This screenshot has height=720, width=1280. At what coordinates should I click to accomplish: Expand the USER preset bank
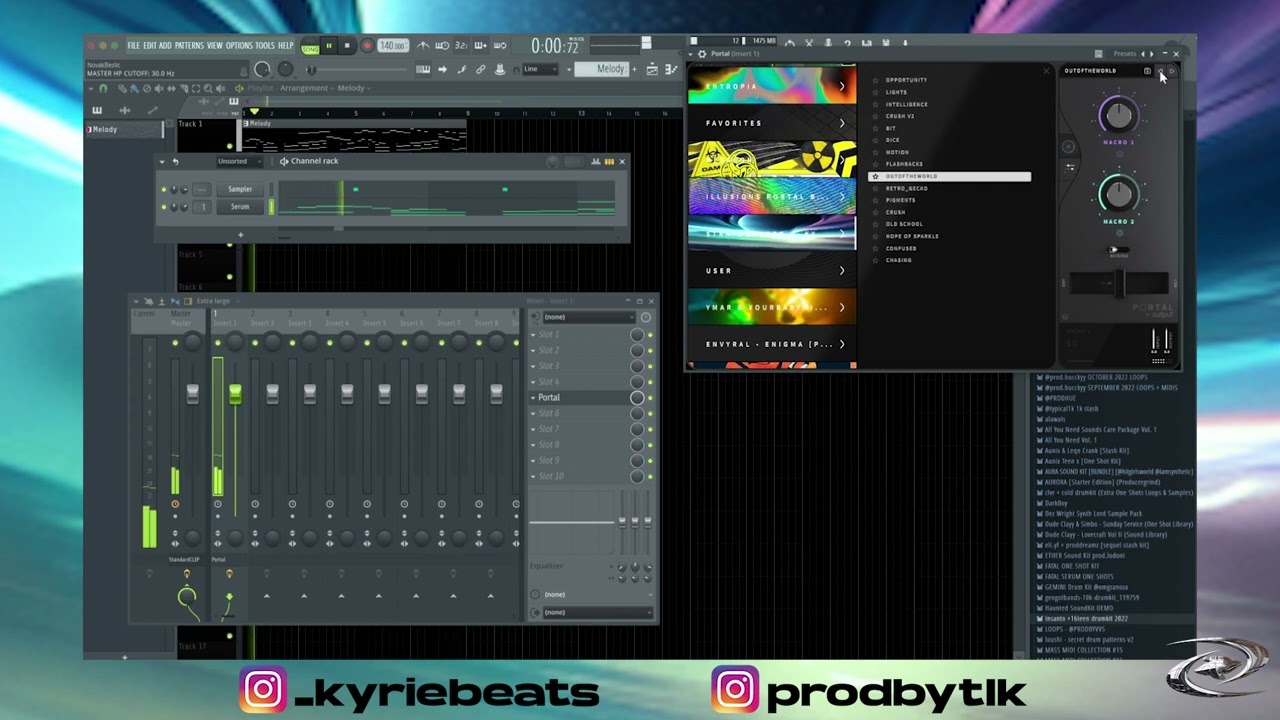coord(771,270)
